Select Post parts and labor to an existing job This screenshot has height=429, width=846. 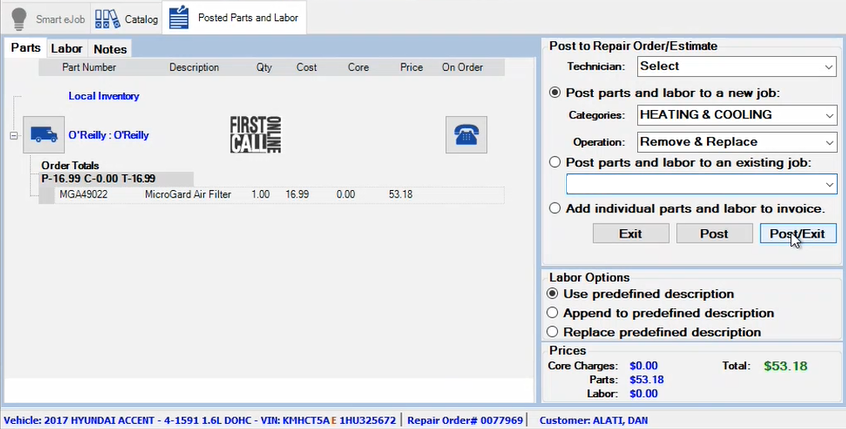555,162
